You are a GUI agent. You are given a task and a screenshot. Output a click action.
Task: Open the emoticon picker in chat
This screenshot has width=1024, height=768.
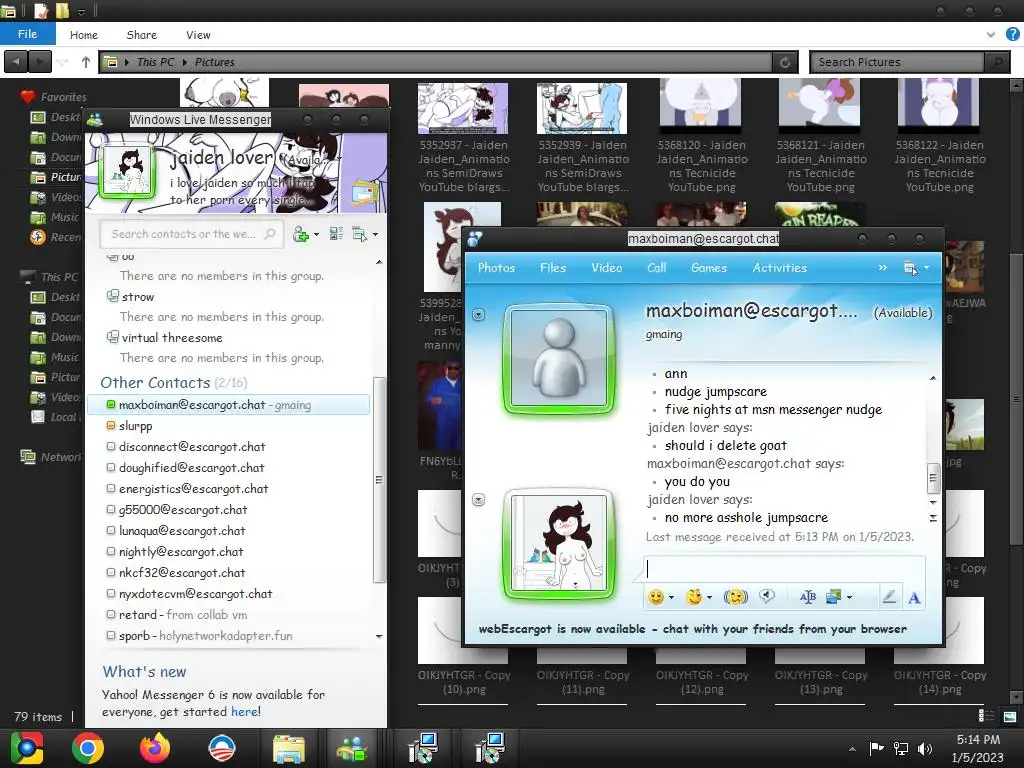pos(656,596)
